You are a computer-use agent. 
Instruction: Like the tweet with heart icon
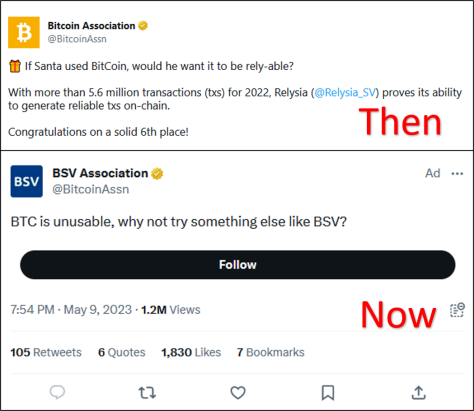point(238,393)
